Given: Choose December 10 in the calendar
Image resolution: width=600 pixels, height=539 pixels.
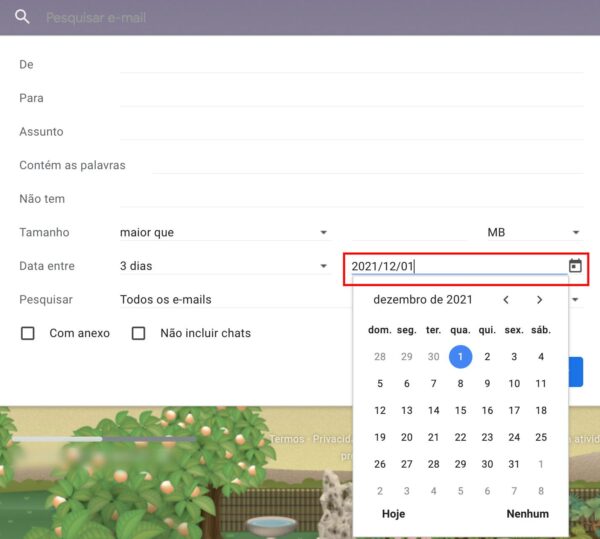Looking at the screenshot, I should pos(514,383).
